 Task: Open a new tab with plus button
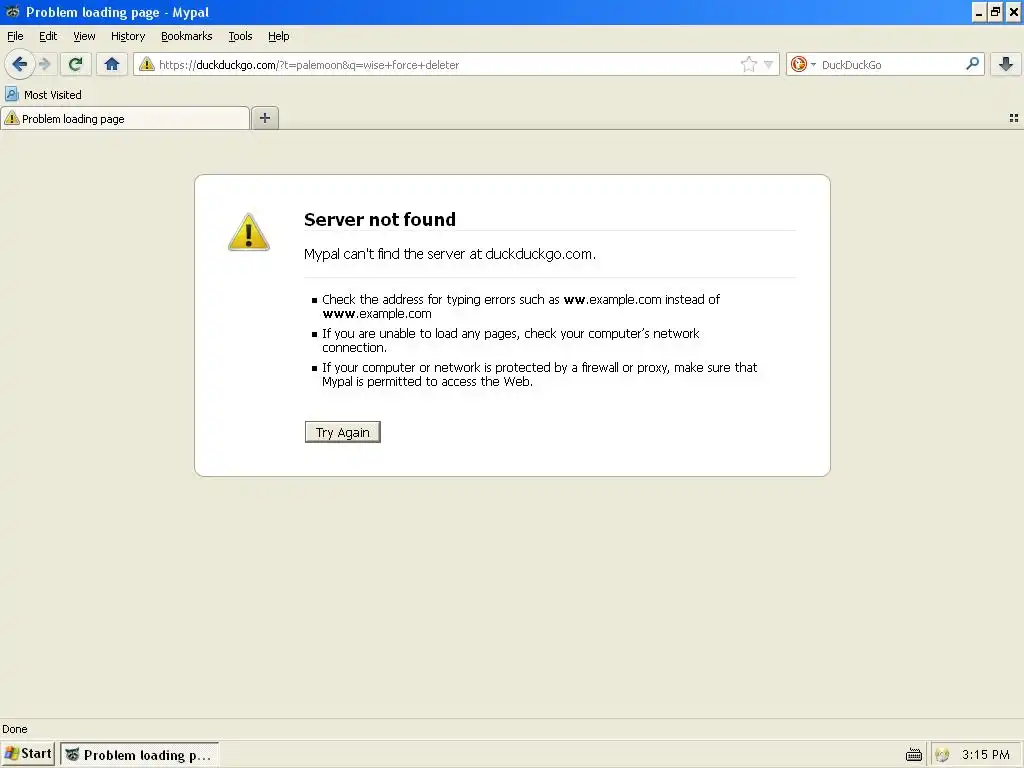point(264,118)
